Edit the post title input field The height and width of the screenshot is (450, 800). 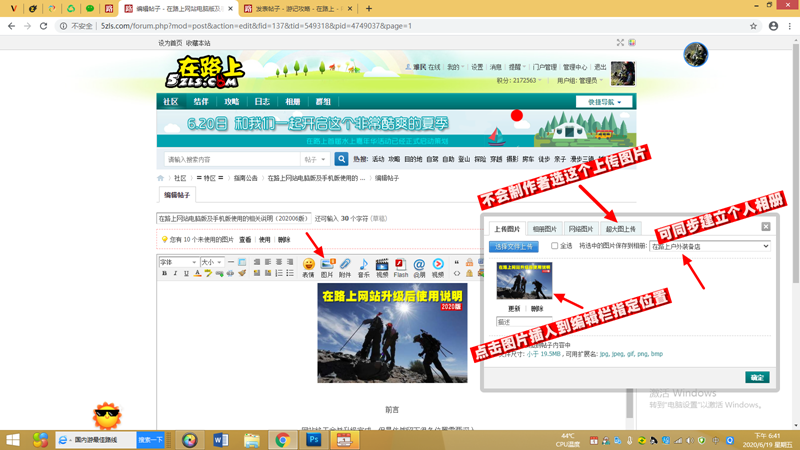pos(234,218)
